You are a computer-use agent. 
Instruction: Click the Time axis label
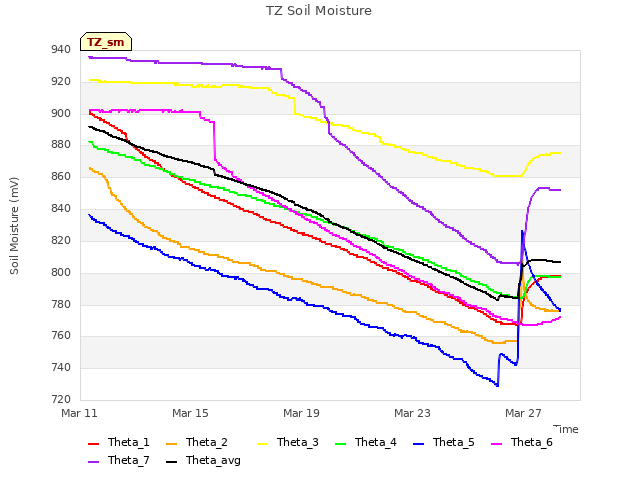[x=566, y=429]
